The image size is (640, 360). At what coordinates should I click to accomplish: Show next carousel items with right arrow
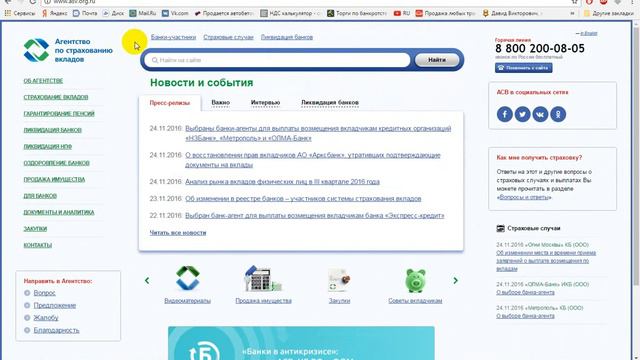456,280
